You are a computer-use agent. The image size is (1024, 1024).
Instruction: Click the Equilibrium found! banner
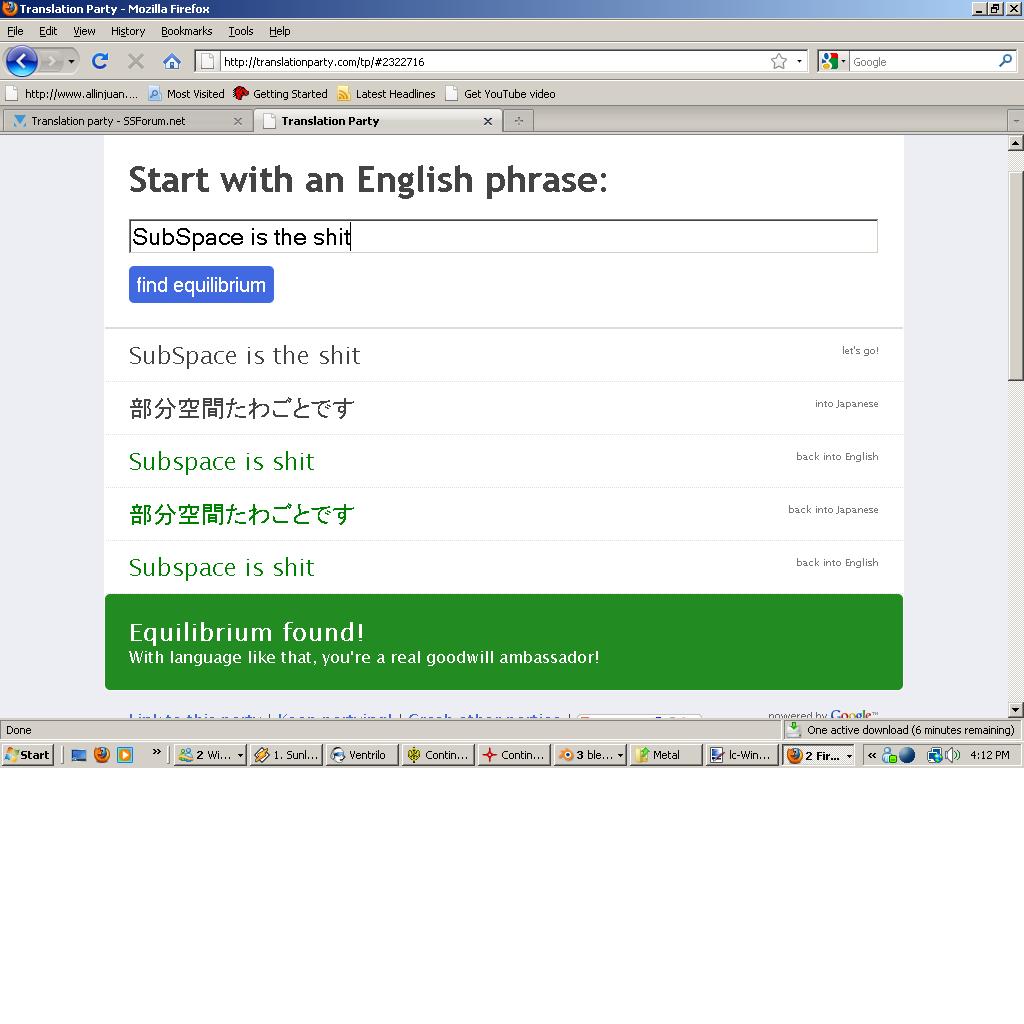pyautogui.click(x=504, y=642)
